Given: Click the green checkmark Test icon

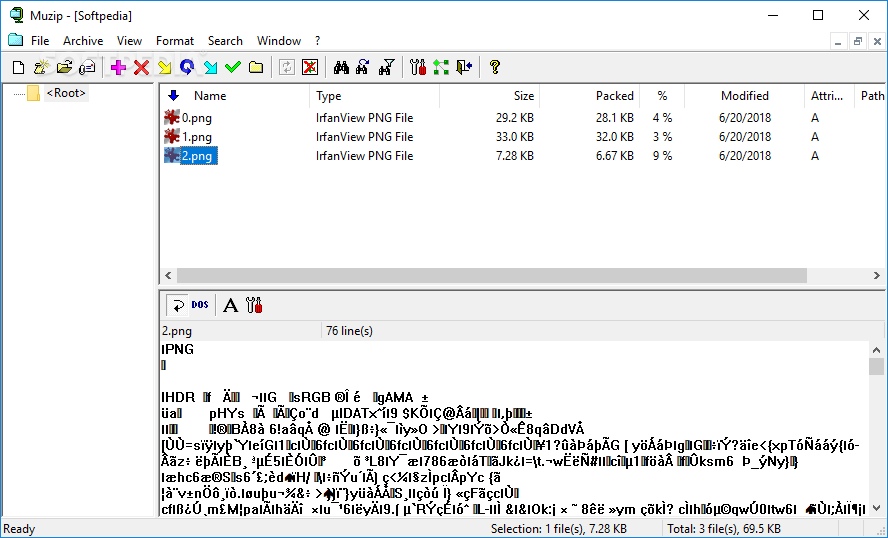Looking at the screenshot, I should click(x=233, y=67).
